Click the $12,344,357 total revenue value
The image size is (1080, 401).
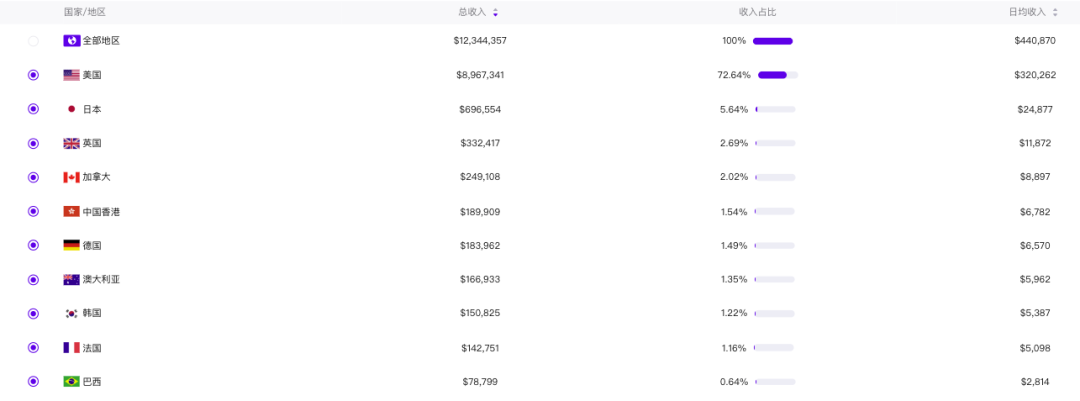click(x=480, y=41)
